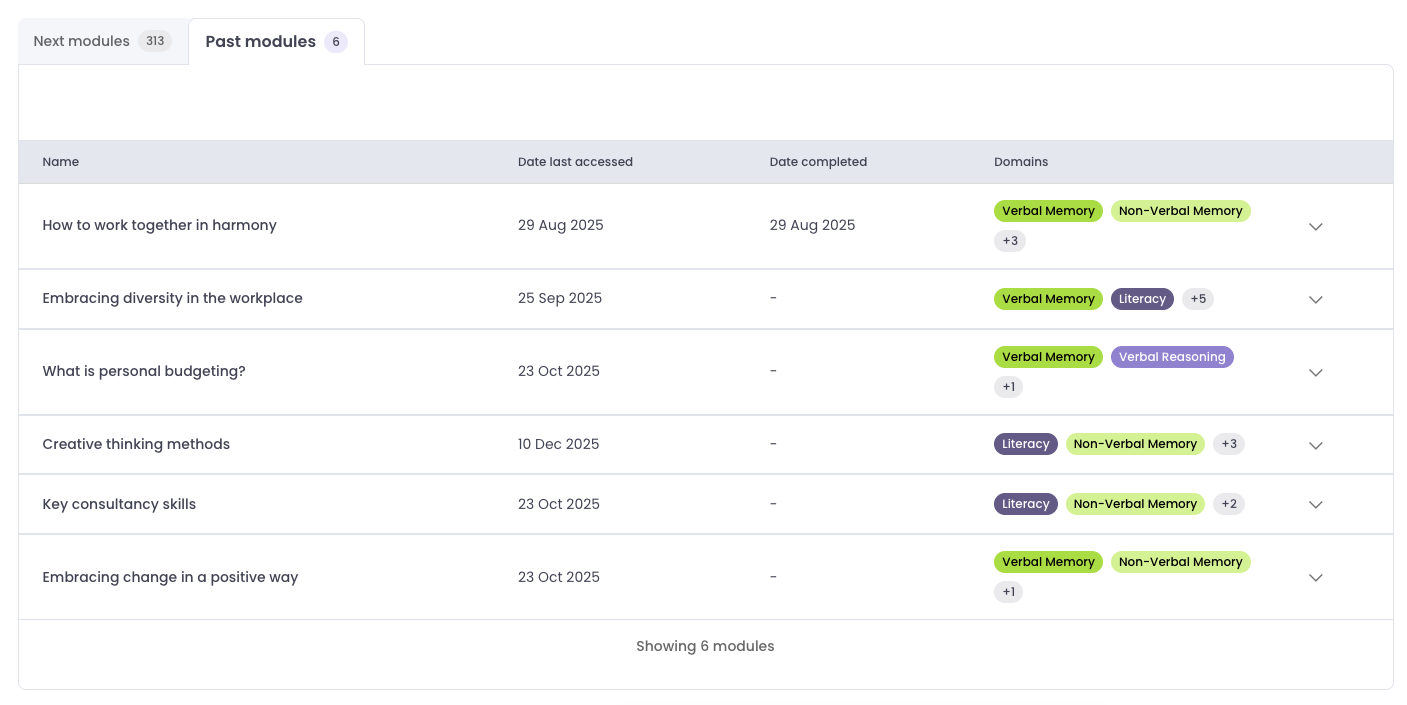Click last accessed date for What is personal budgeting
Viewport: 1407px width, 705px height.
click(559, 371)
